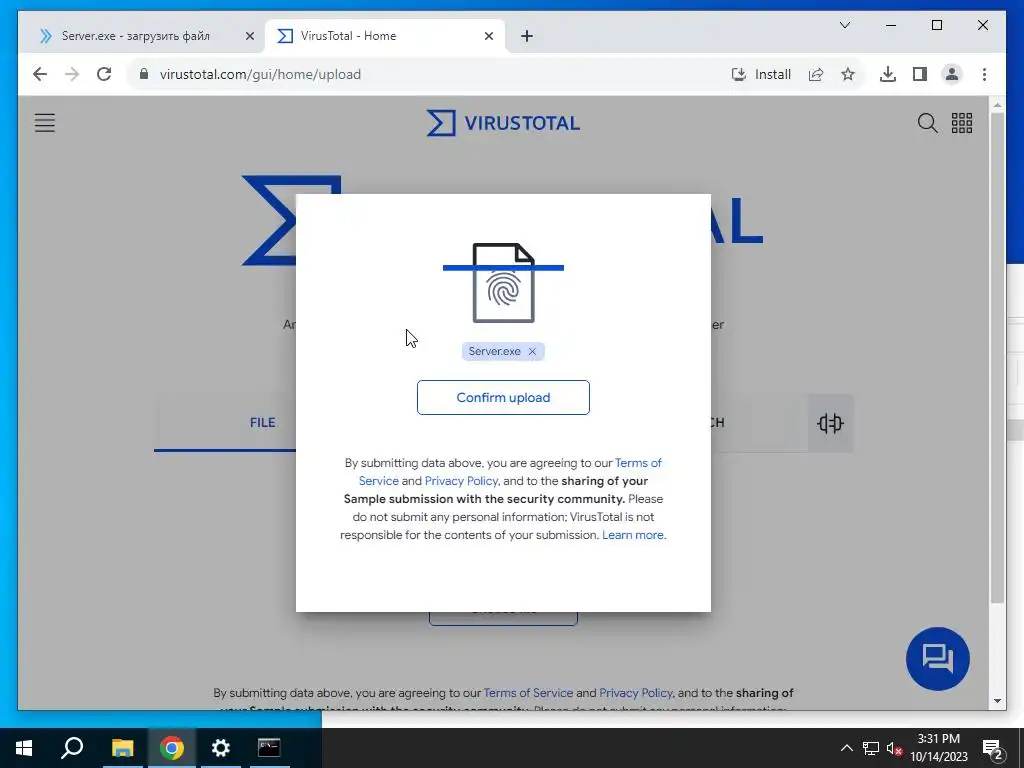1024x768 pixels.
Task: Remove Server.exe from the upload chip
Action: [x=532, y=351]
